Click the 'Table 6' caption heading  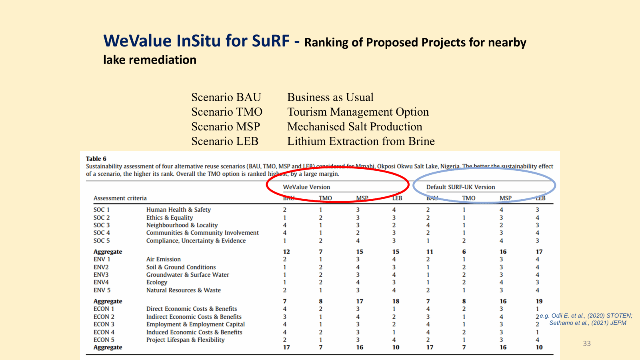[96, 158]
